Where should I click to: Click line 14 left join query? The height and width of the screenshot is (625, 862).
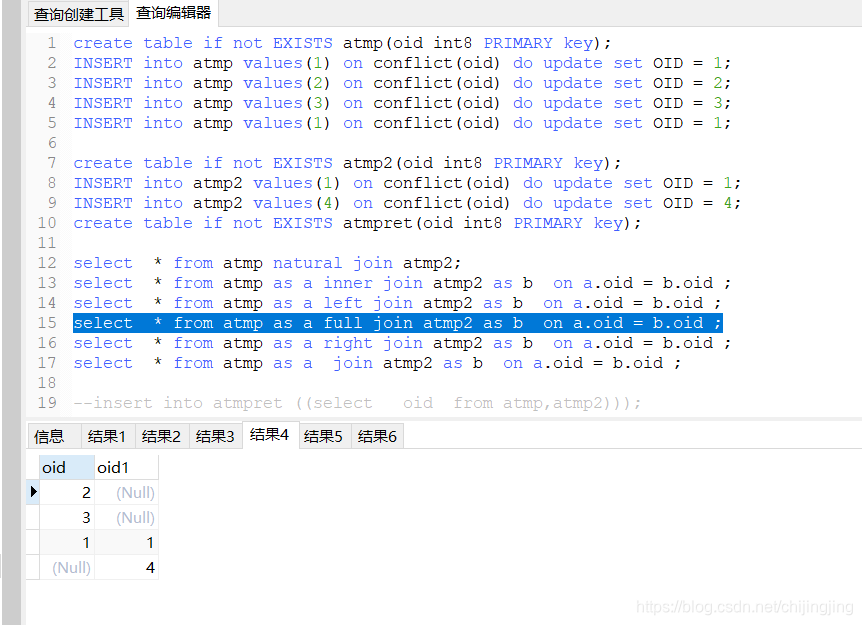(397, 303)
